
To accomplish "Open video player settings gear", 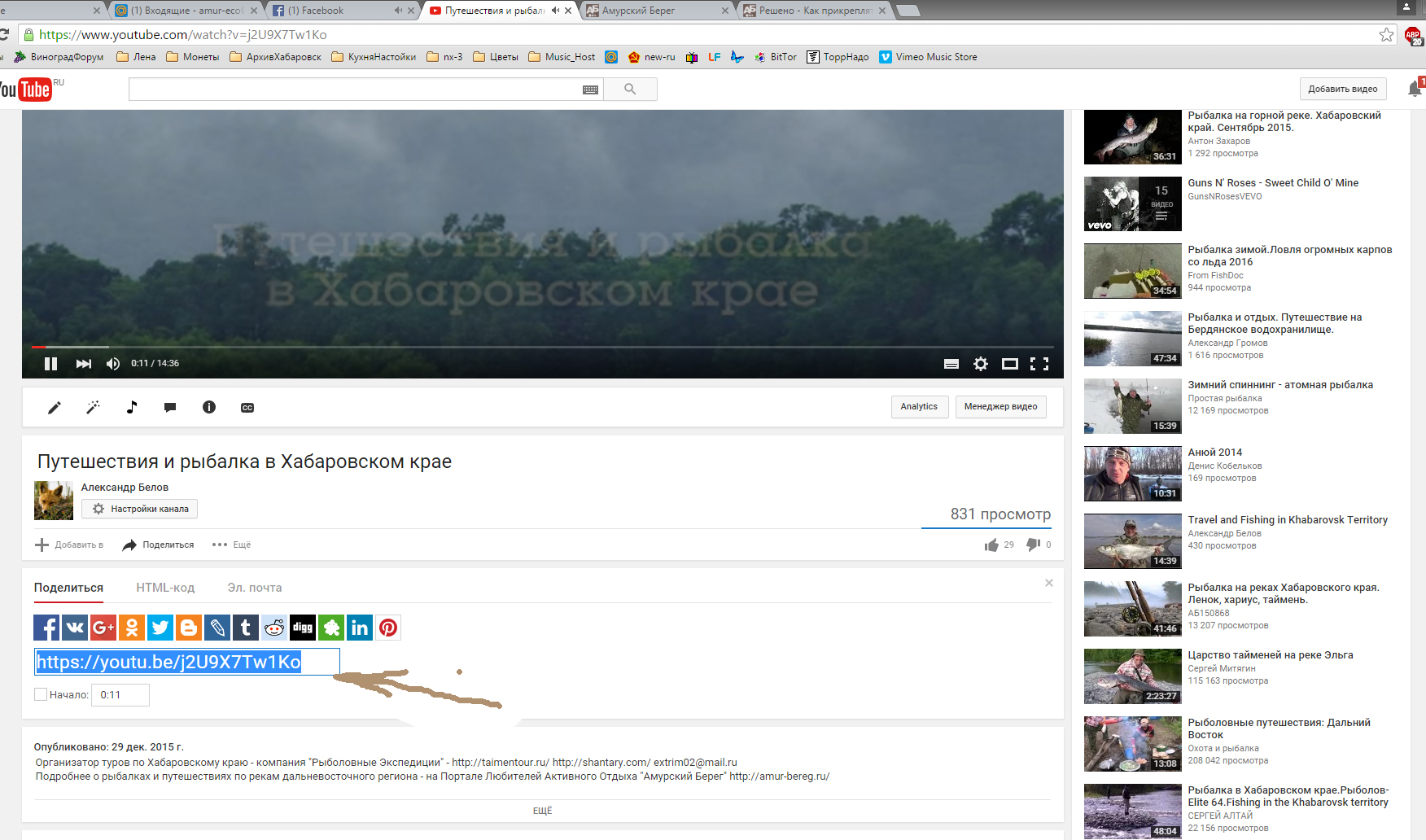I will tap(981, 364).
